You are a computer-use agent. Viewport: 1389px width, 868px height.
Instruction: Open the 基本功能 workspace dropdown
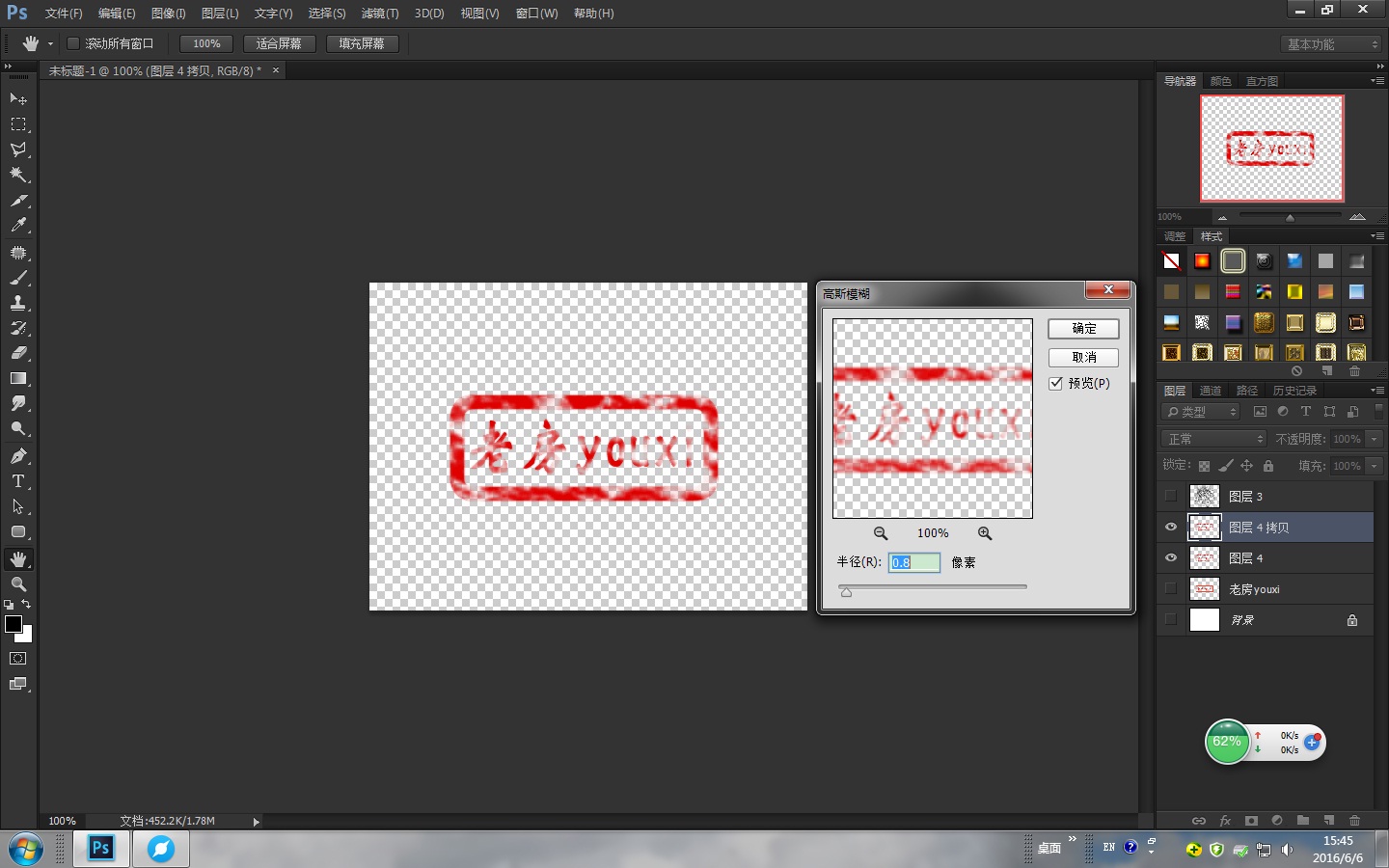coord(1332,44)
